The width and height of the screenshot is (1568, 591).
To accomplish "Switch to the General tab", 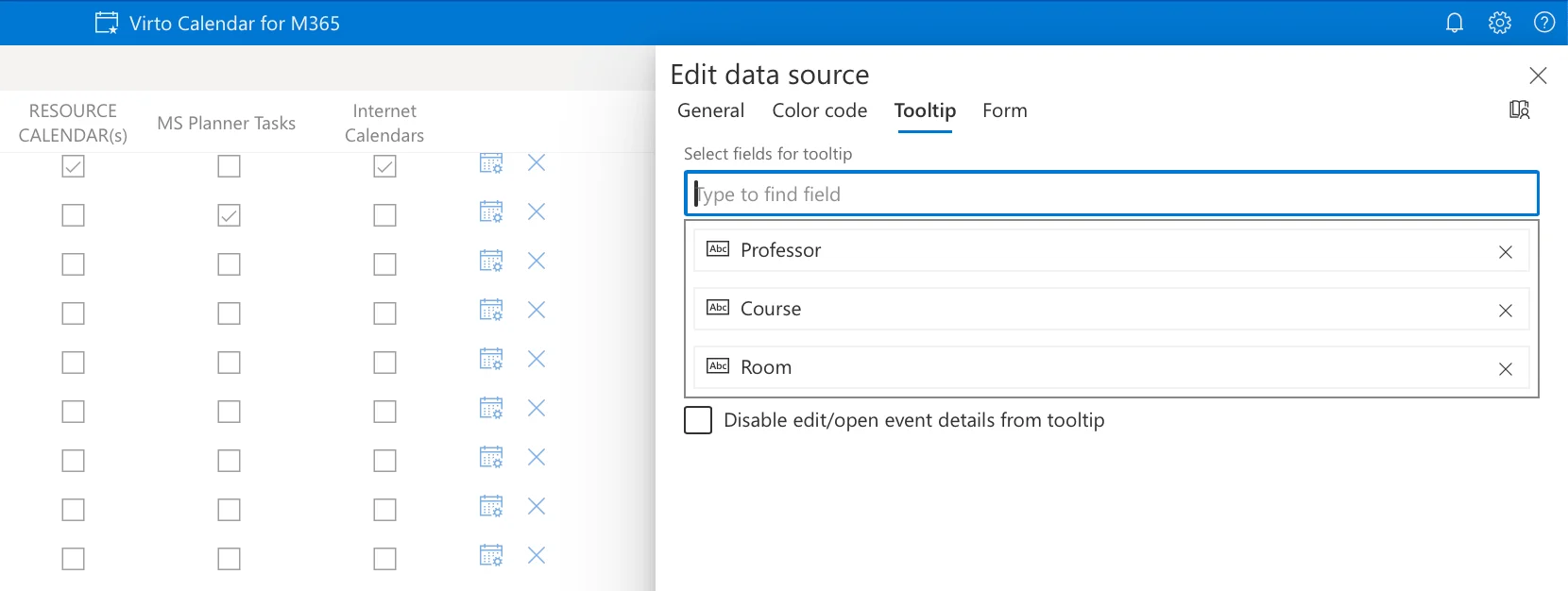I will [x=710, y=110].
